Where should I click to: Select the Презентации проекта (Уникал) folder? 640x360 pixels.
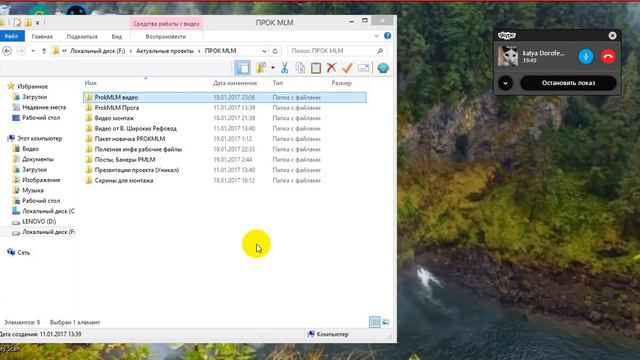click(224, 170)
